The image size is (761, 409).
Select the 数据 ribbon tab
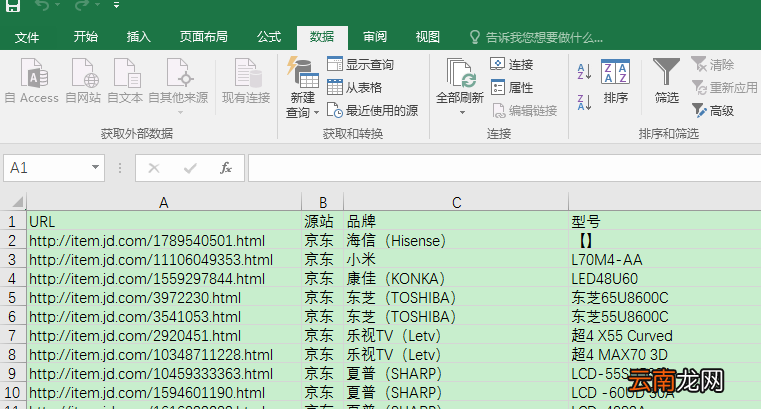322,37
